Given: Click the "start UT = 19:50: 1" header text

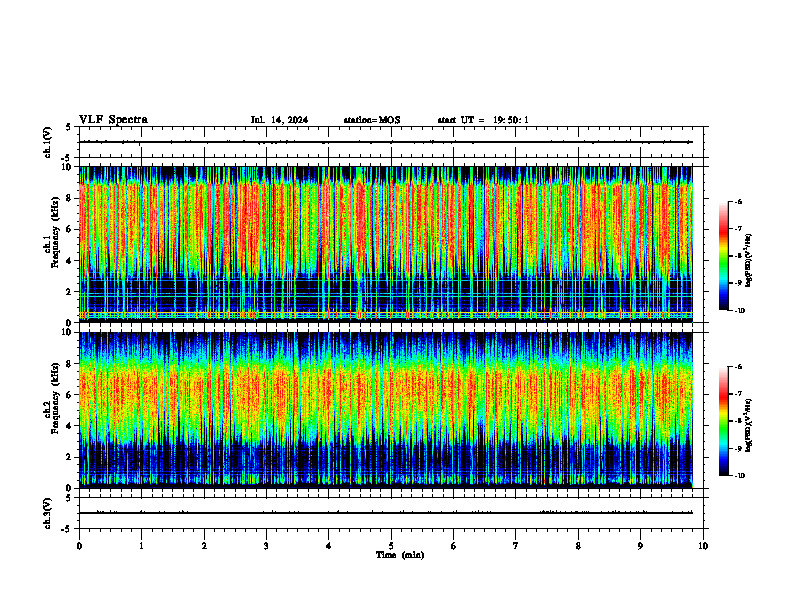Looking at the screenshot, I should pos(483,120).
